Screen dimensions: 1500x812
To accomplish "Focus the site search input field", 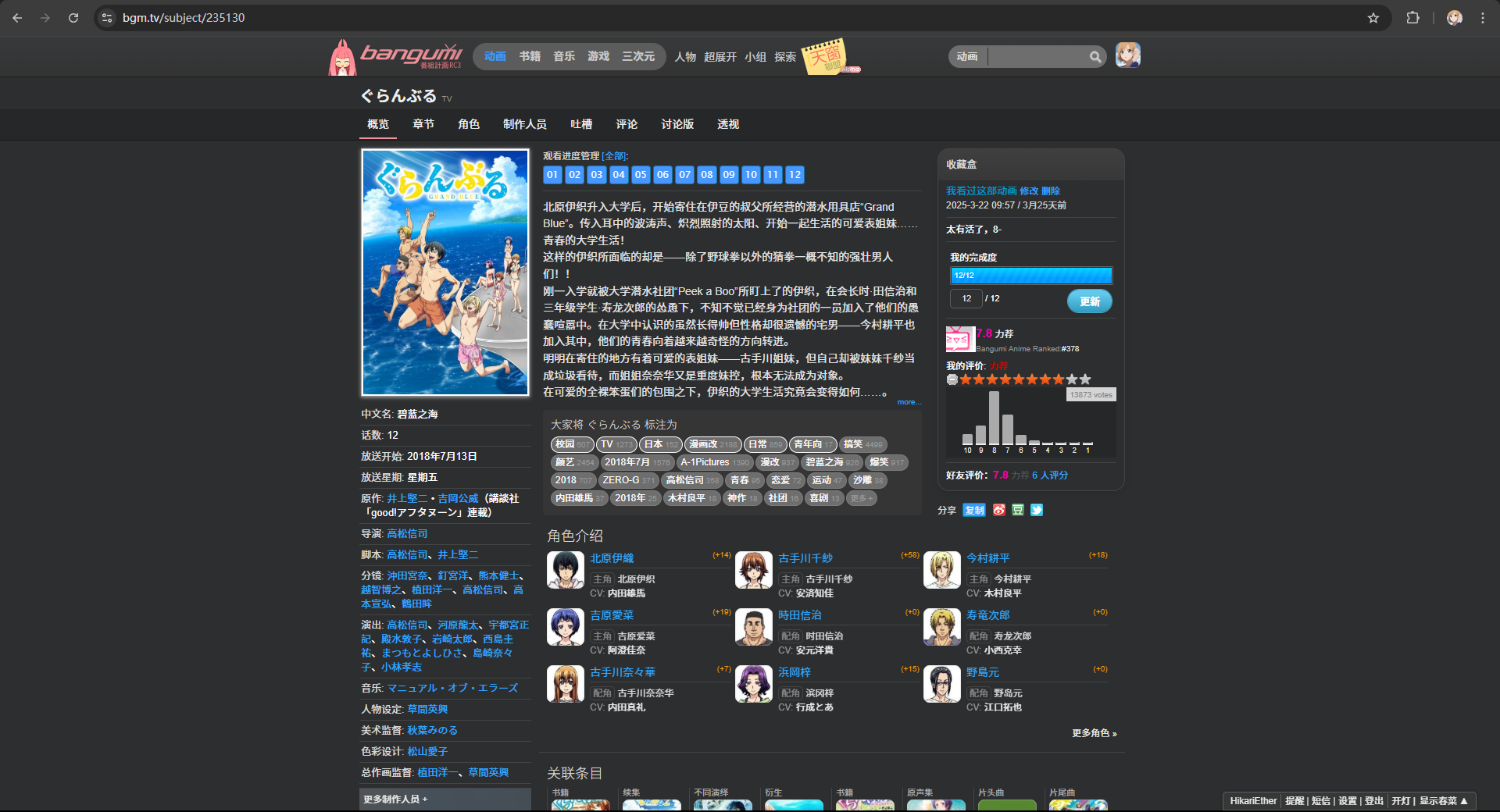I will click(1037, 56).
